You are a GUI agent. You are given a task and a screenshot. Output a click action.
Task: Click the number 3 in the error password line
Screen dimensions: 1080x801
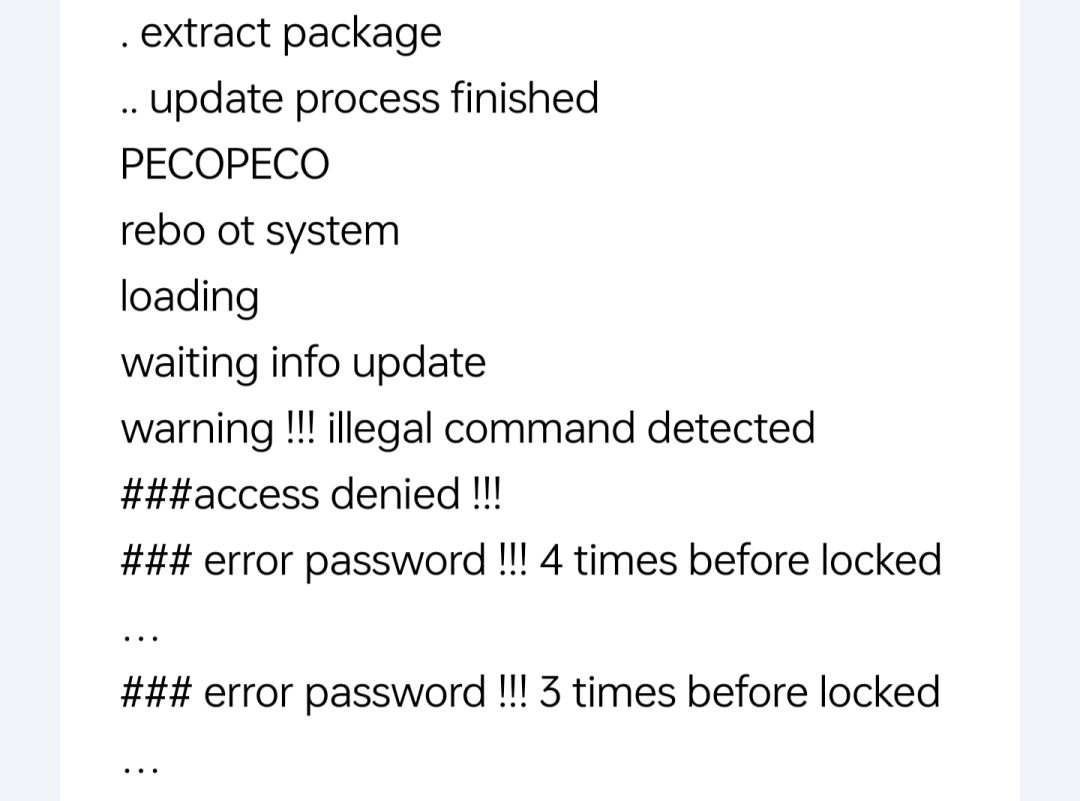550,692
